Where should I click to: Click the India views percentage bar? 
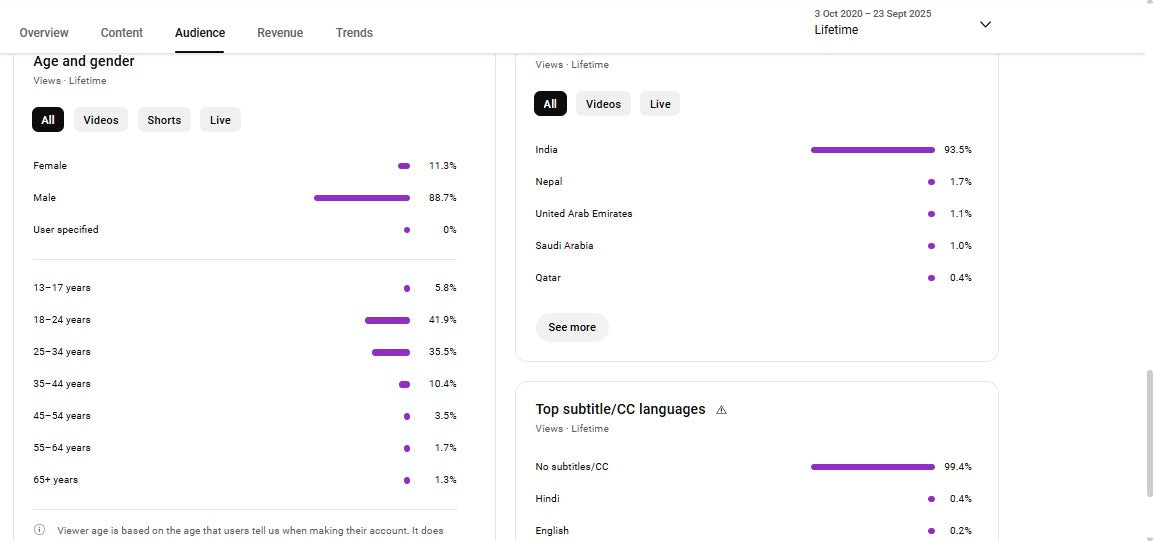coord(872,150)
